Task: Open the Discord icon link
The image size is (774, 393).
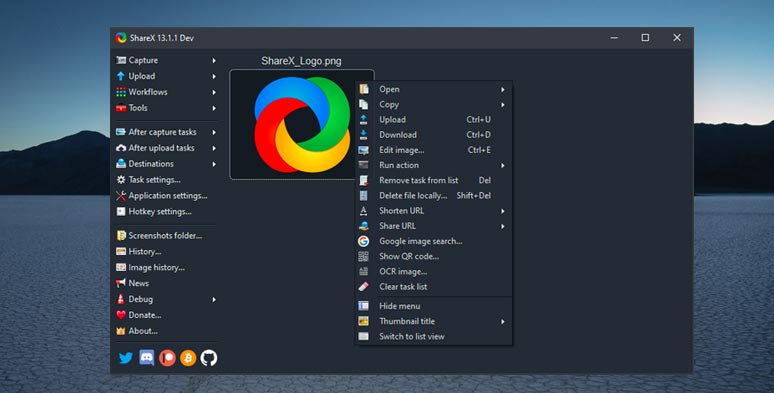Action: point(147,357)
